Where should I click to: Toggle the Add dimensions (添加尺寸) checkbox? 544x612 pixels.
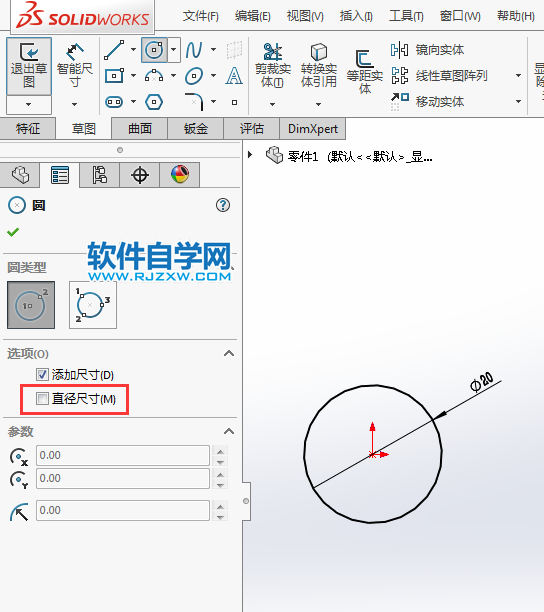42,375
